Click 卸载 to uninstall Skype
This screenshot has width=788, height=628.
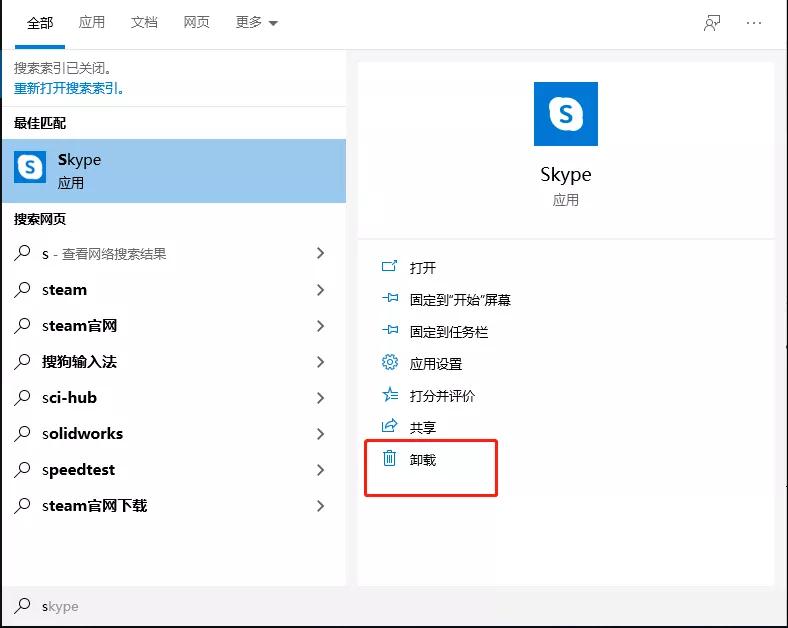(x=423, y=460)
